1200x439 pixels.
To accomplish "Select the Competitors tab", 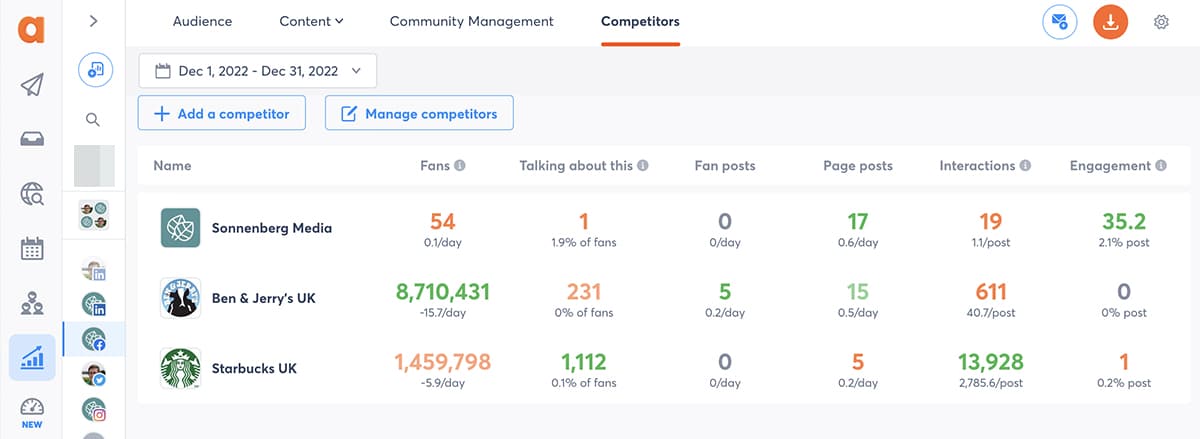I will coord(640,21).
